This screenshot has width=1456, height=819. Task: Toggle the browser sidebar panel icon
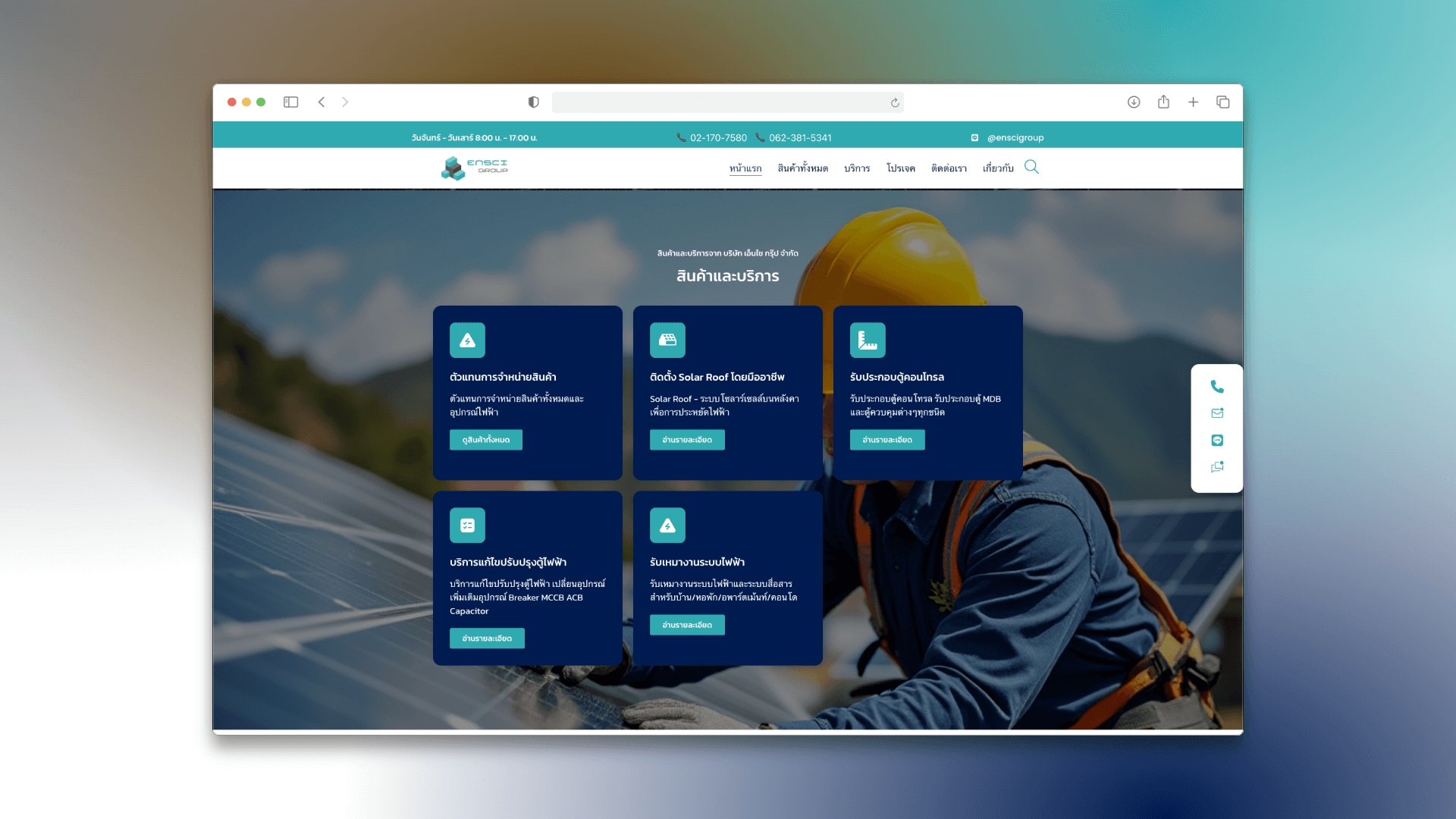pos(290,102)
